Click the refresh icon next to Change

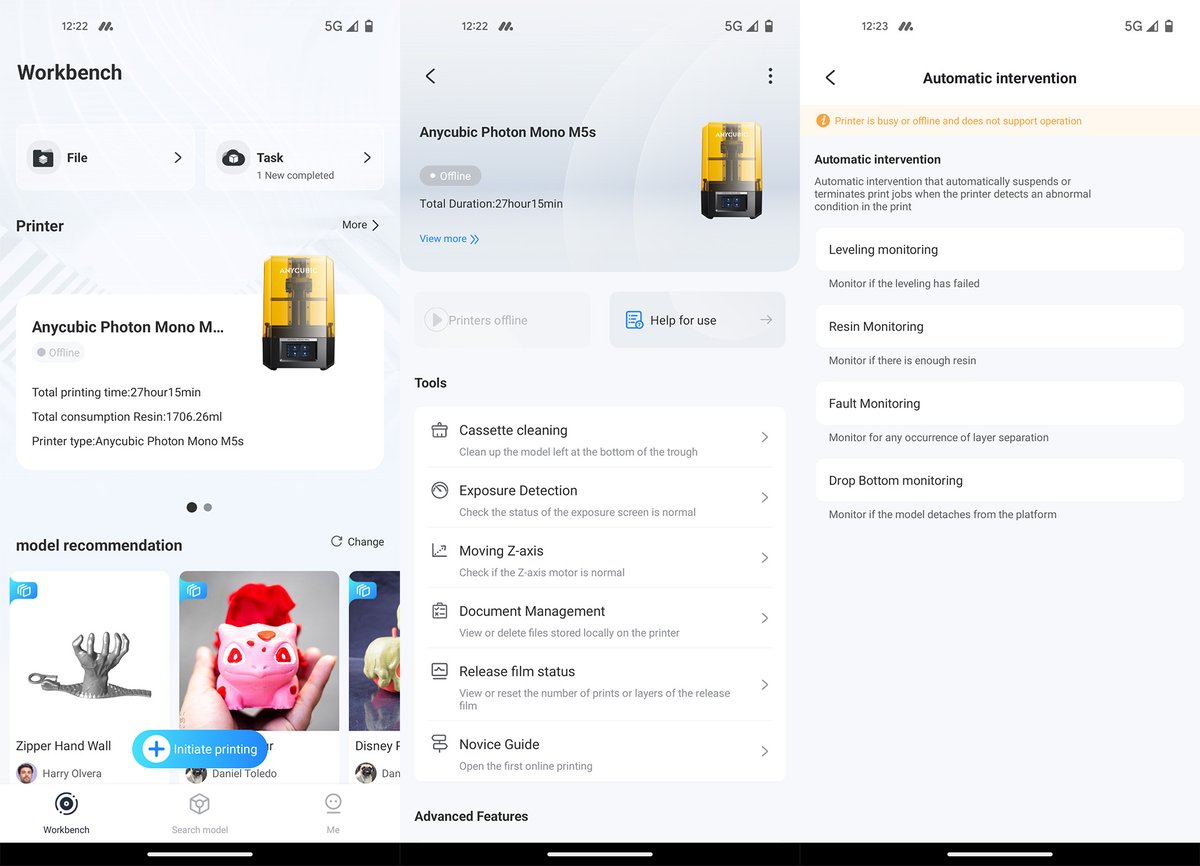pos(337,541)
